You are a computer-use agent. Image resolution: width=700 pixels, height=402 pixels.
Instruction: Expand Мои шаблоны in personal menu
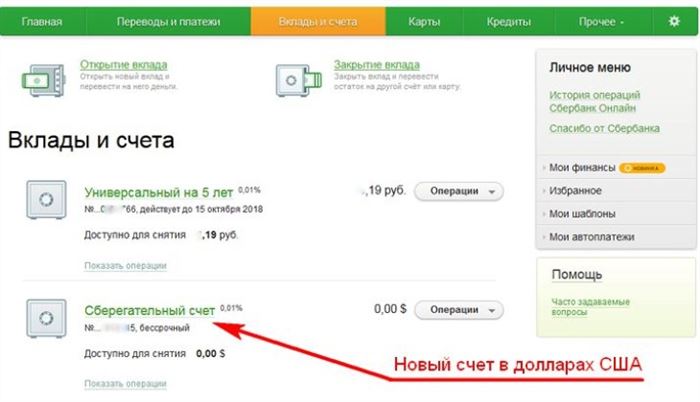(582, 214)
